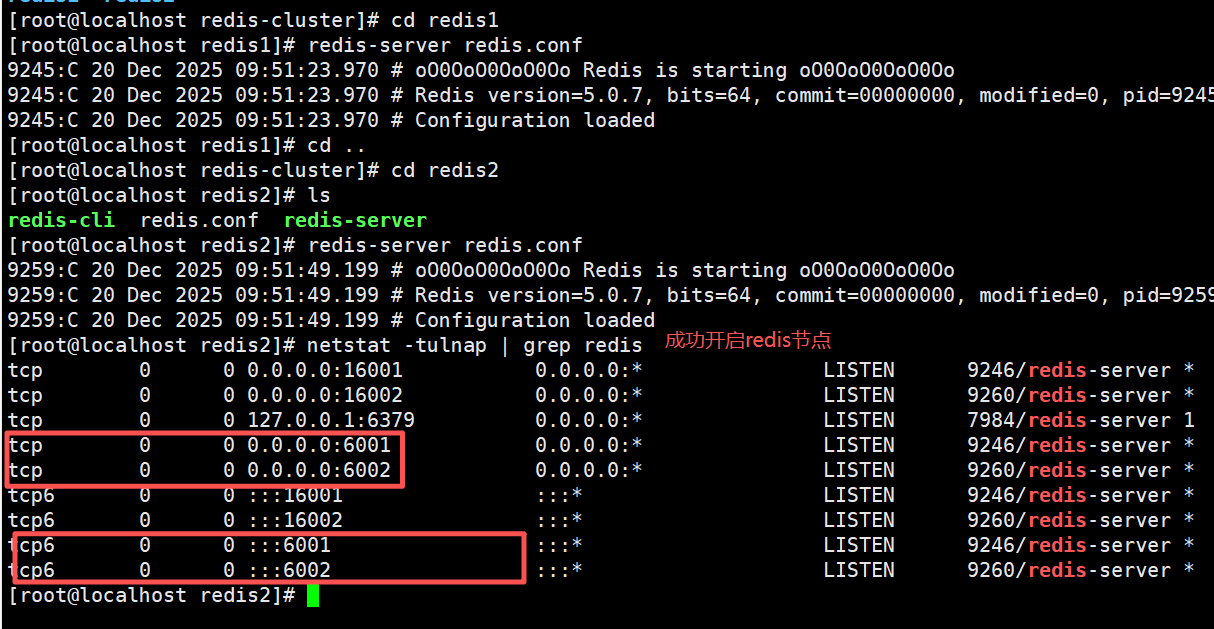Screen dimensions: 1214x629
Task: Select the green 'redis-server' file name
Action: point(355,220)
